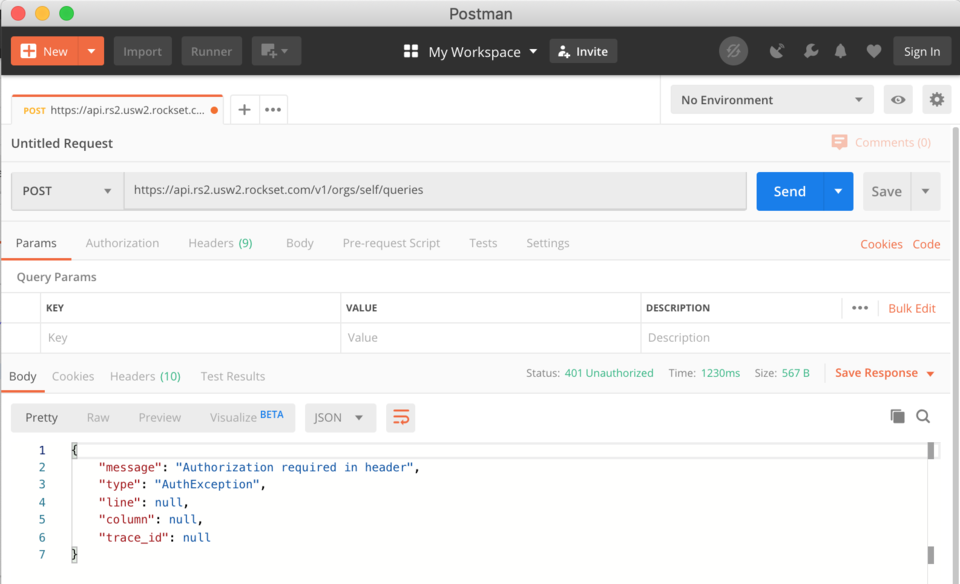Switch to the Authorization tab
Screen dimensions: 960x584
(x=122, y=243)
